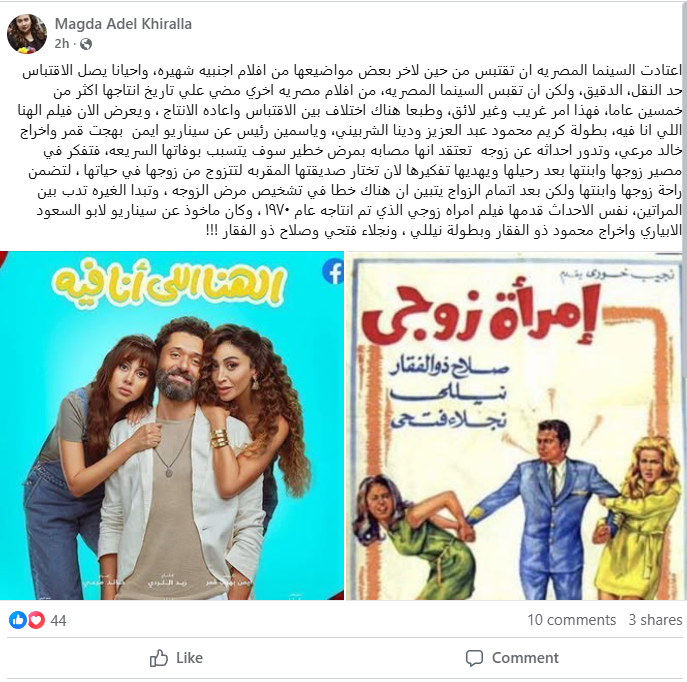Click the speech bubble icon beside Comment
This screenshot has height=682, width=687.
pos(474,658)
